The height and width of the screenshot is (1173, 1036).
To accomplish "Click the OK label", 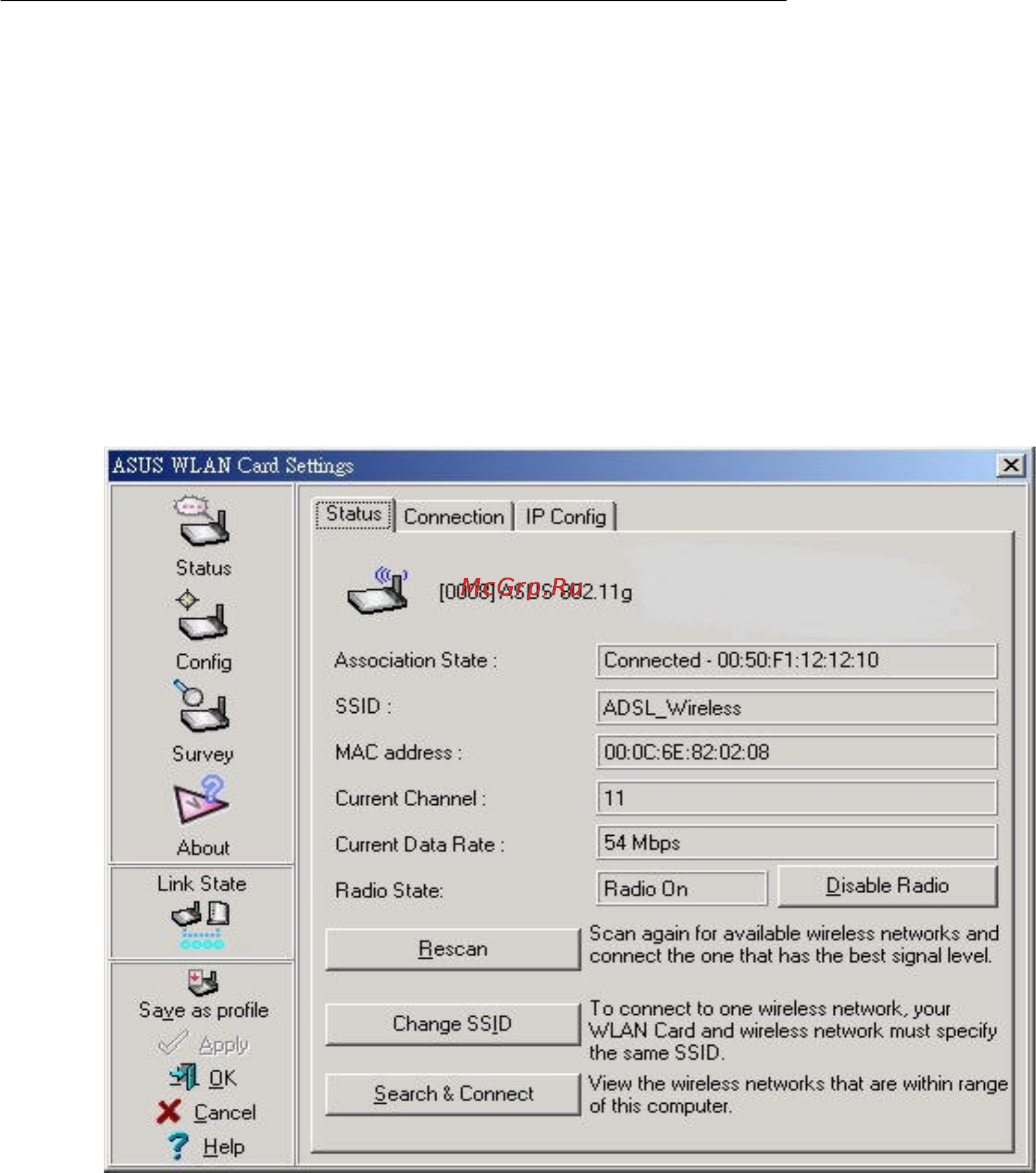I will (x=222, y=1078).
